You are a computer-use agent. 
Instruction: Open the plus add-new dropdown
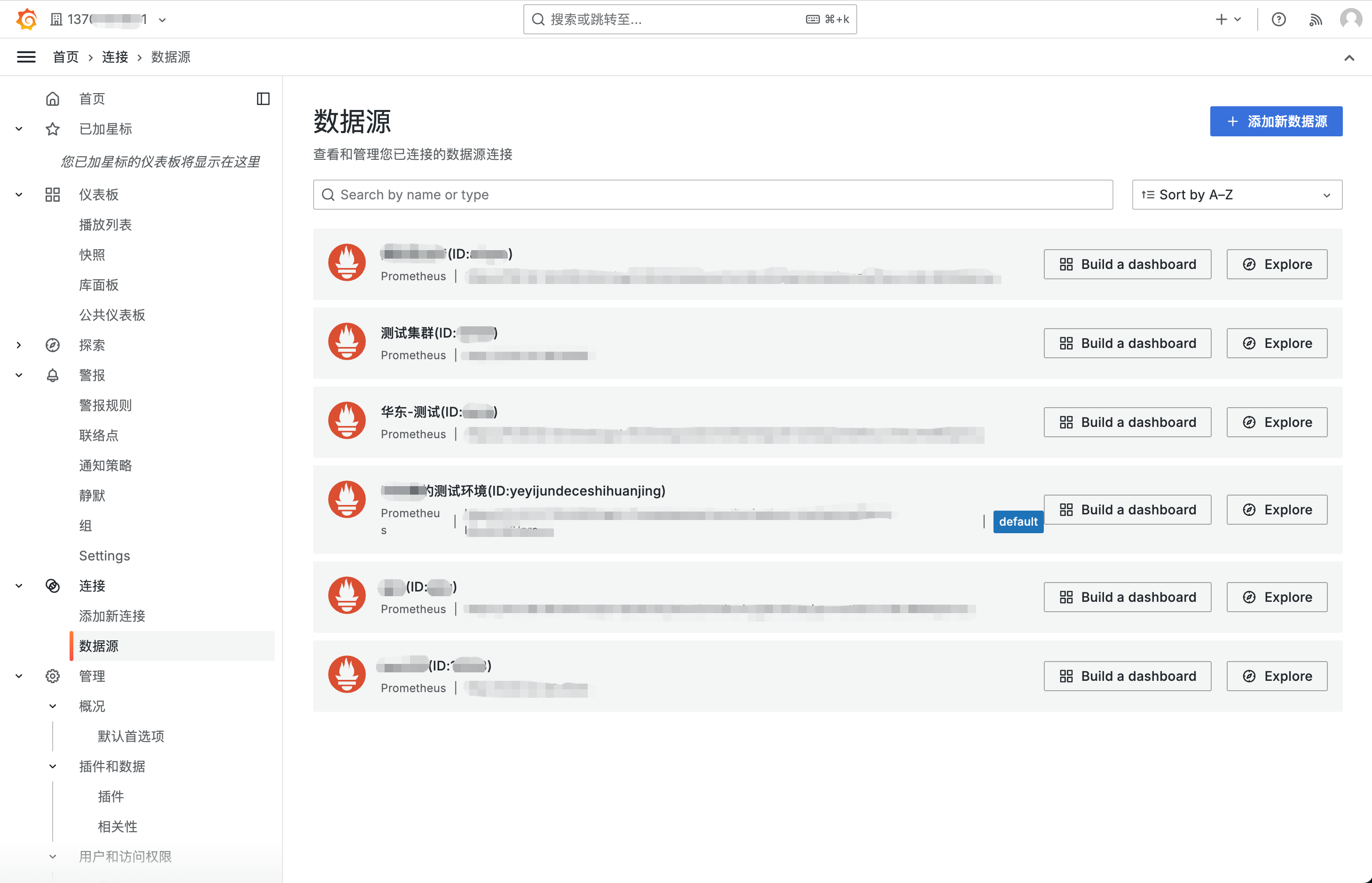pyautogui.click(x=1228, y=19)
